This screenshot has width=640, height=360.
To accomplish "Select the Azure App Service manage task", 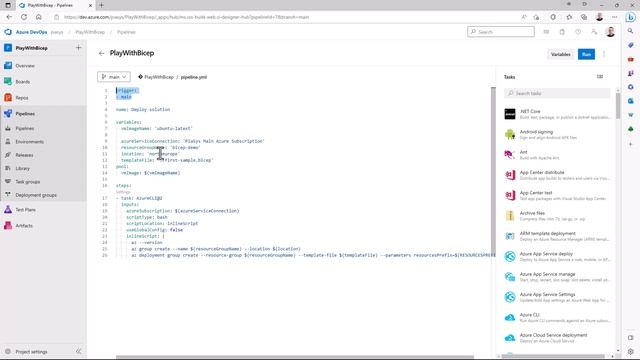I will click(557, 277).
